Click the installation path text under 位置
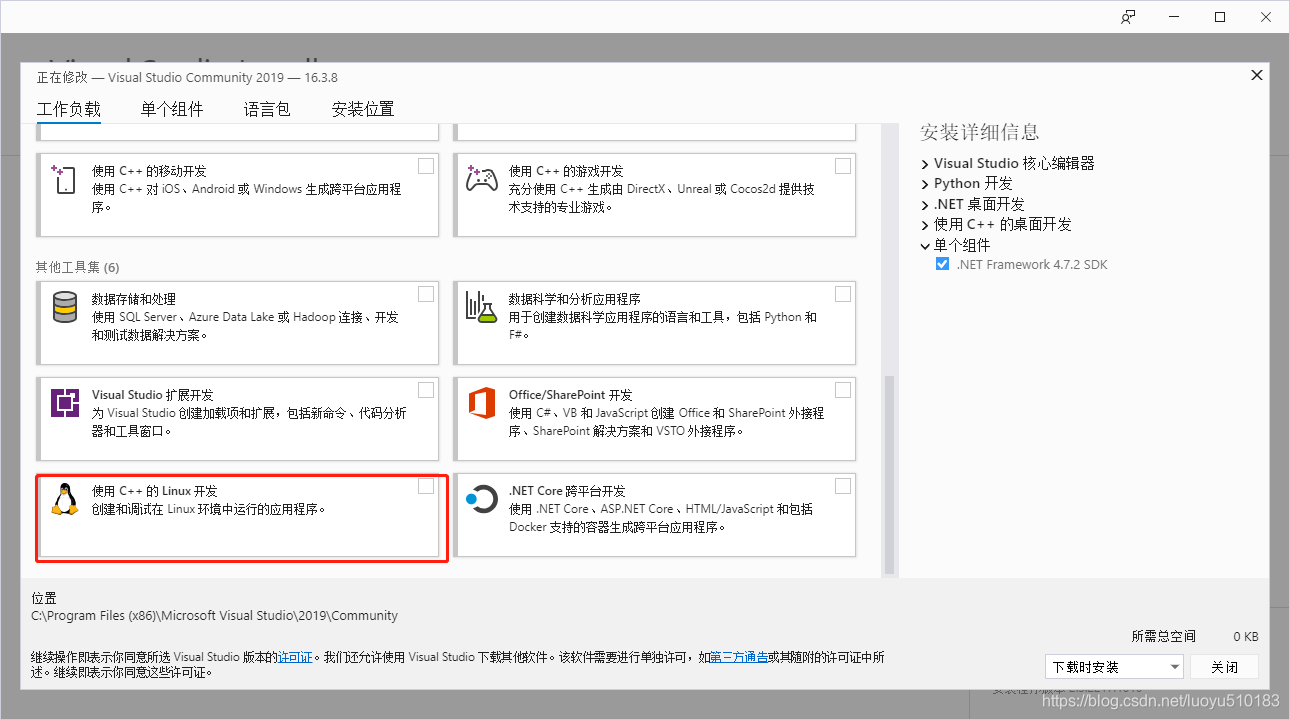This screenshot has height=720, width=1290. (x=214, y=616)
